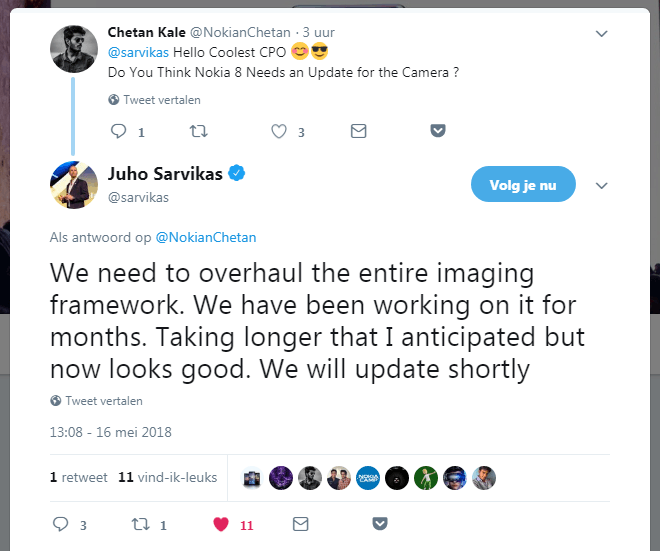This screenshot has width=660, height=551.
Task: Translate the main tweet with Tweet vertalen
Action: (x=104, y=401)
